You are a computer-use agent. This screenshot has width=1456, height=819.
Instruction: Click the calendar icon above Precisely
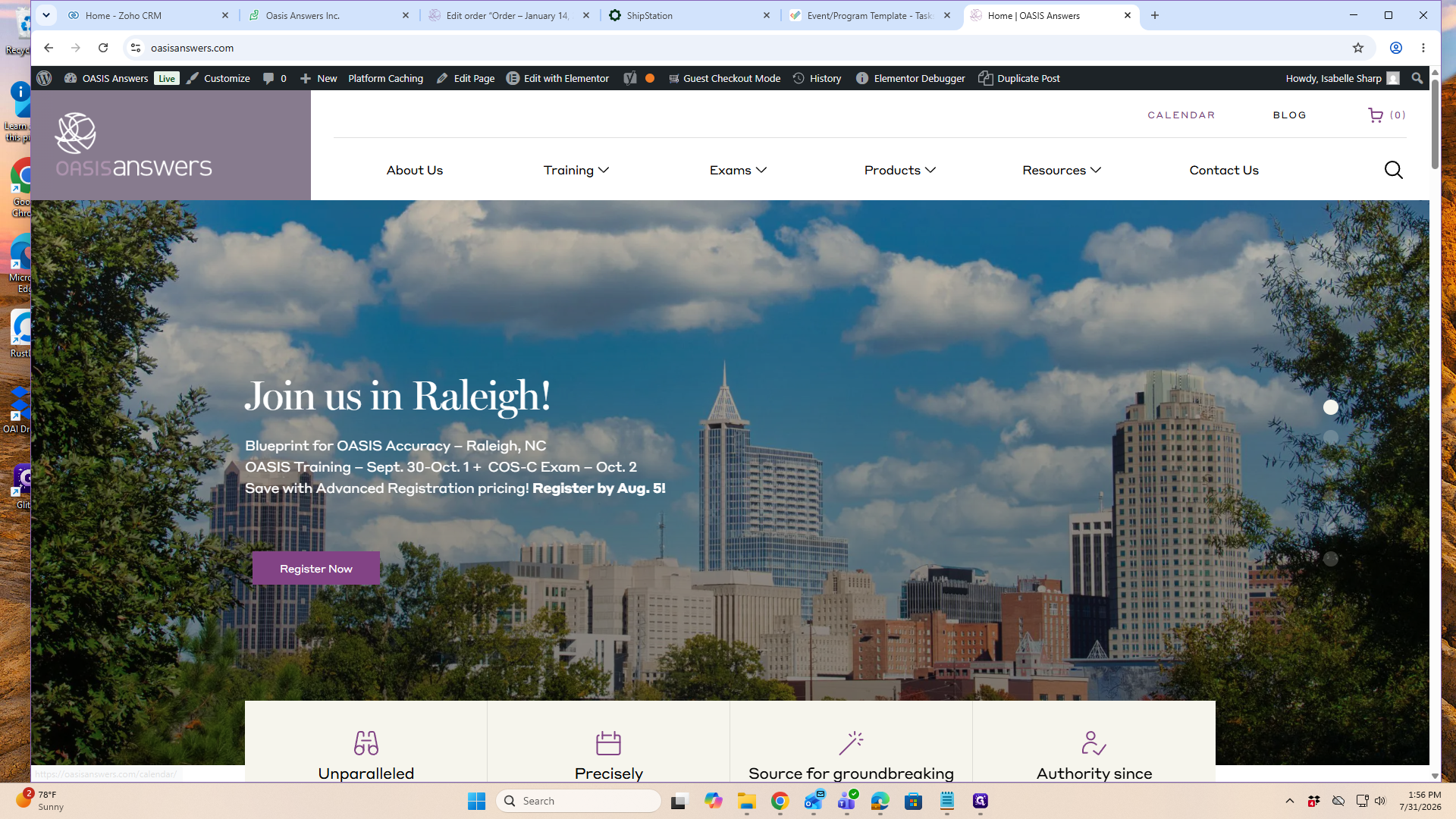(608, 742)
